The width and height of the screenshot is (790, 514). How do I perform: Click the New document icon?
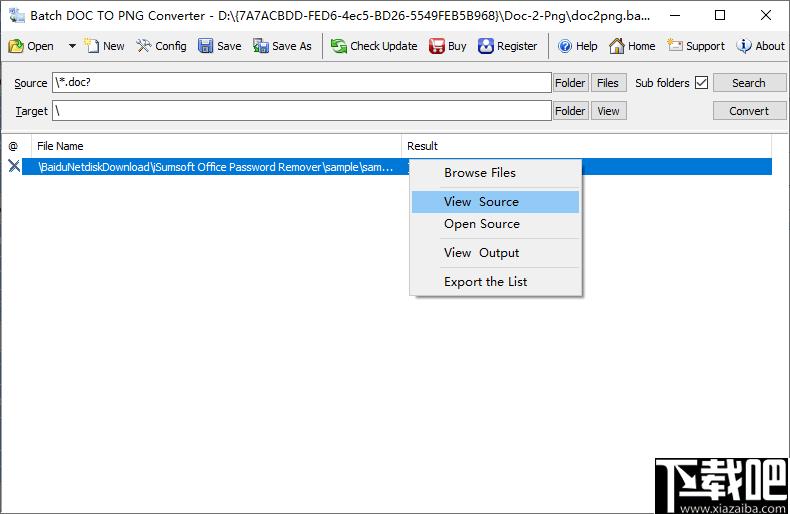coord(92,46)
